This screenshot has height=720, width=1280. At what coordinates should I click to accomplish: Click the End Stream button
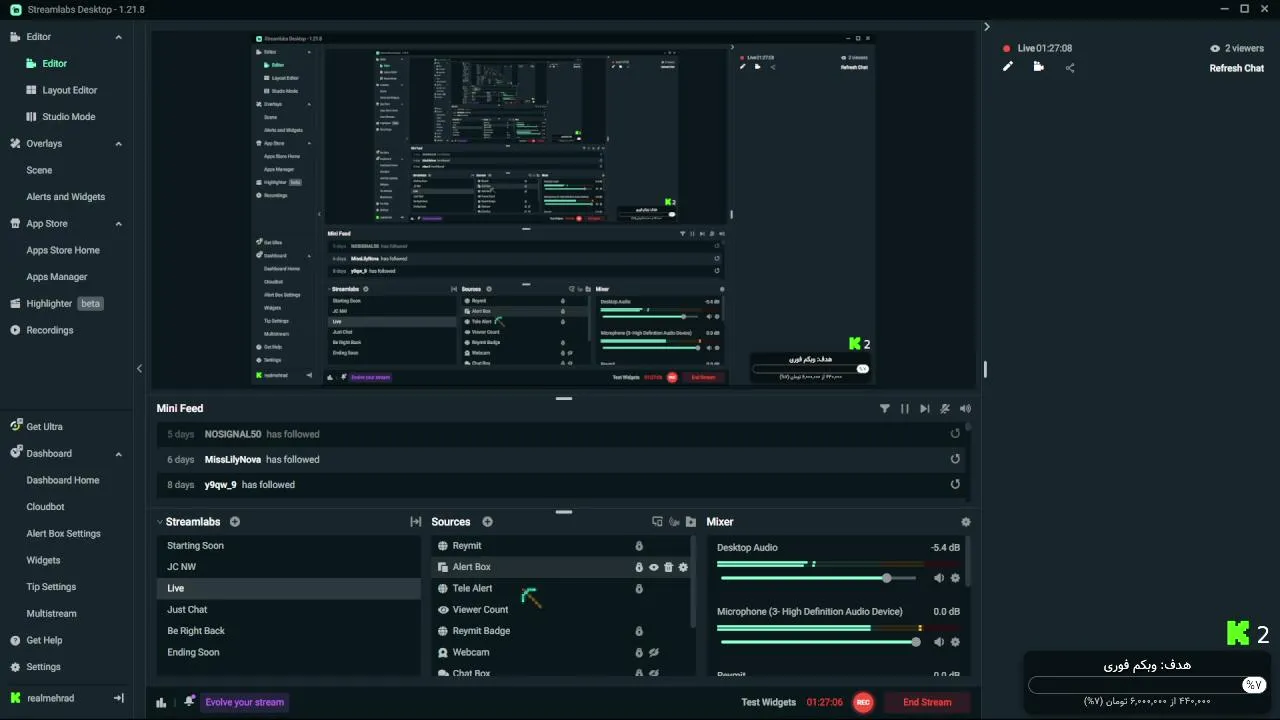(x=927, y=702)
